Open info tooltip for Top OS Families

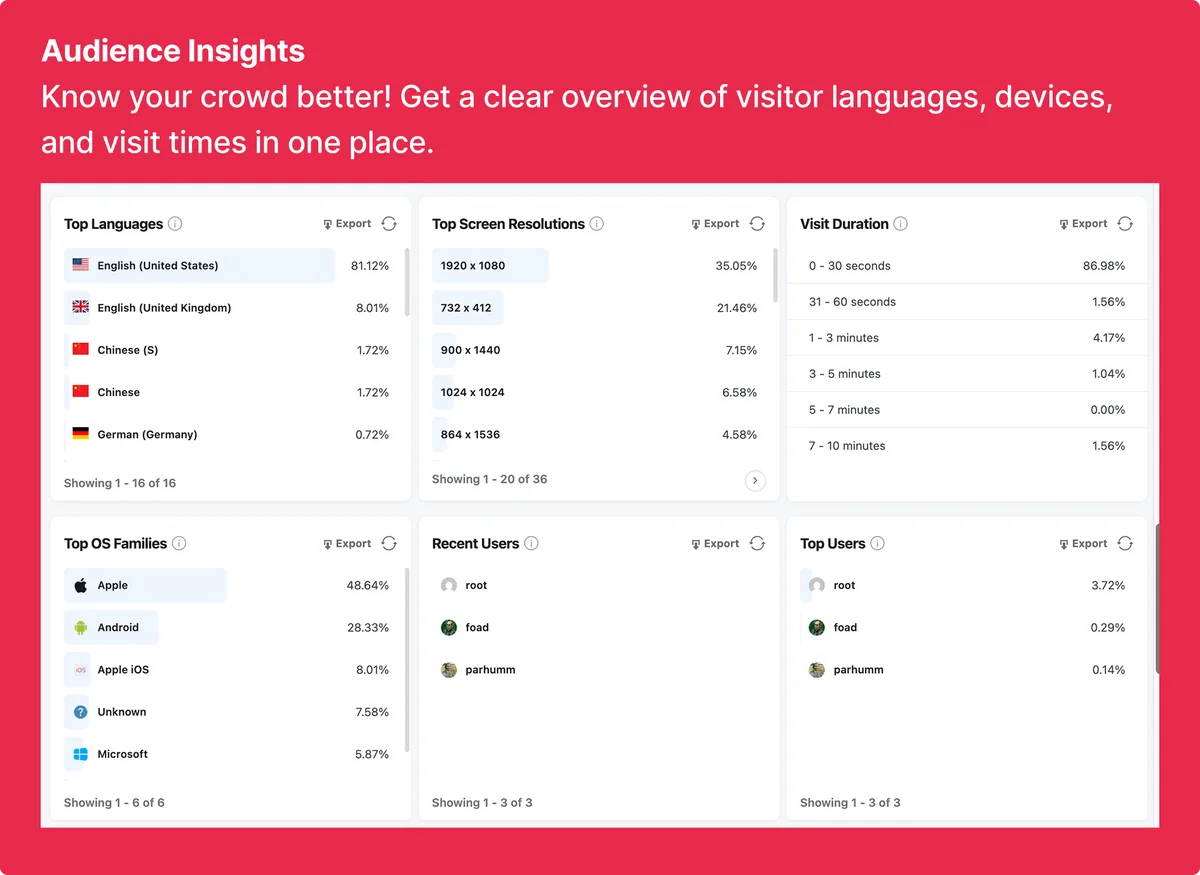(x=179, y=544)
